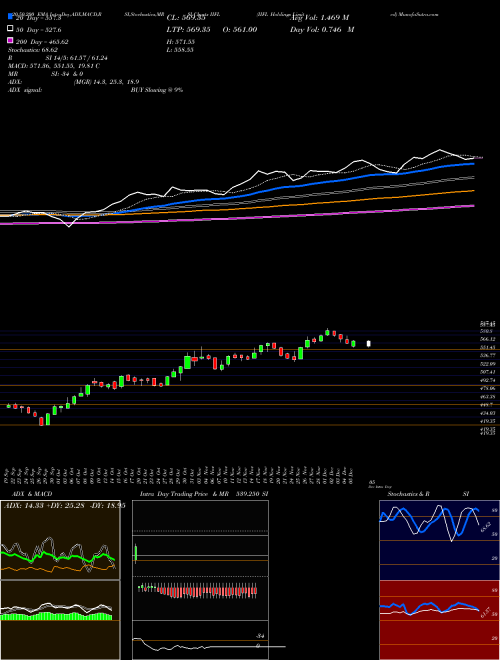This screenshot has width=500, height=660.
Task: Click the 522.09 price axis label
Action: click(487, 364)
